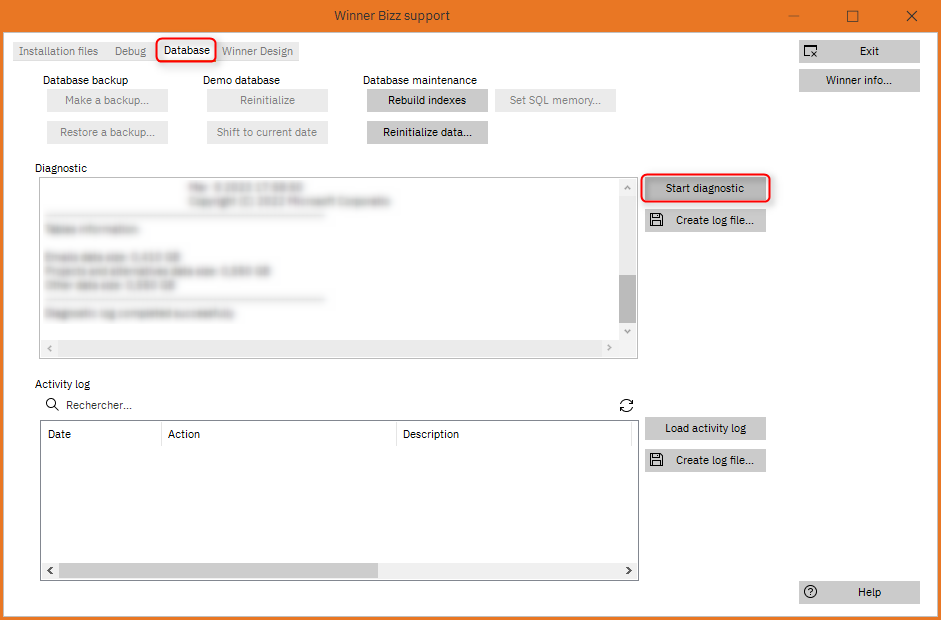Viewport: 941px width, 620px height.
Task: Switch to the Winner Design tab
Action: click(x=259, y=51)
